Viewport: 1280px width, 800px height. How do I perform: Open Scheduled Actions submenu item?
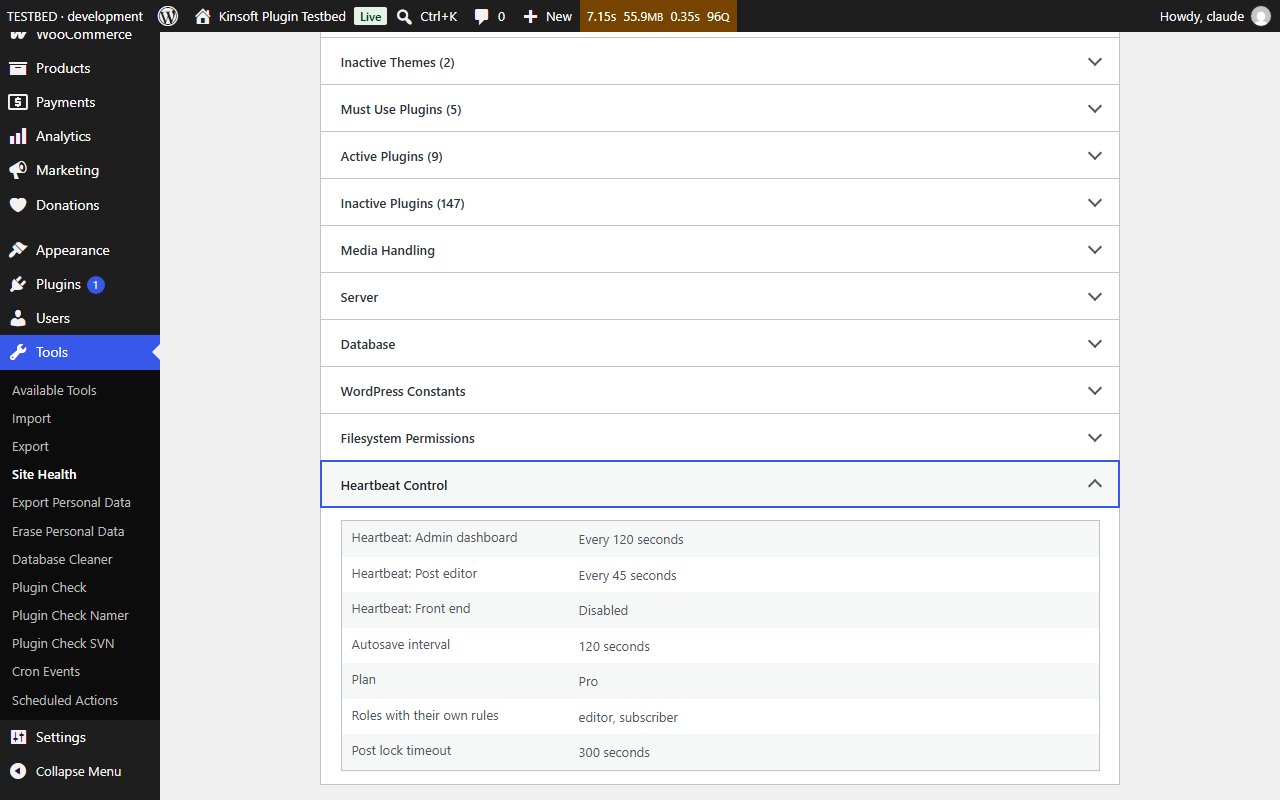[x=65, y=700]
